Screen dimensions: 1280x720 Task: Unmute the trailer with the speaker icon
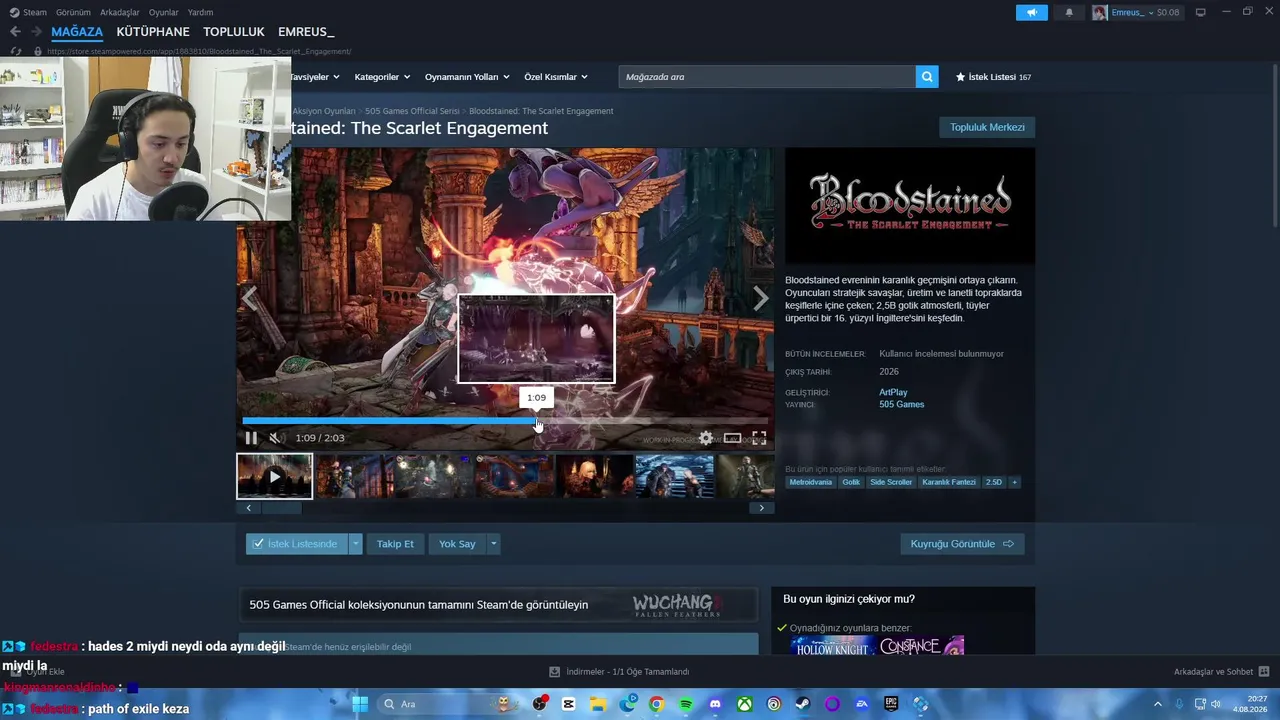[275, 438]
